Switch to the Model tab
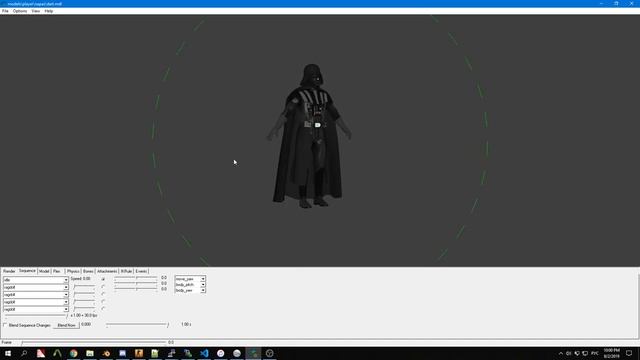The height and width of the screenshot is (360, 640). pos(44,271)
